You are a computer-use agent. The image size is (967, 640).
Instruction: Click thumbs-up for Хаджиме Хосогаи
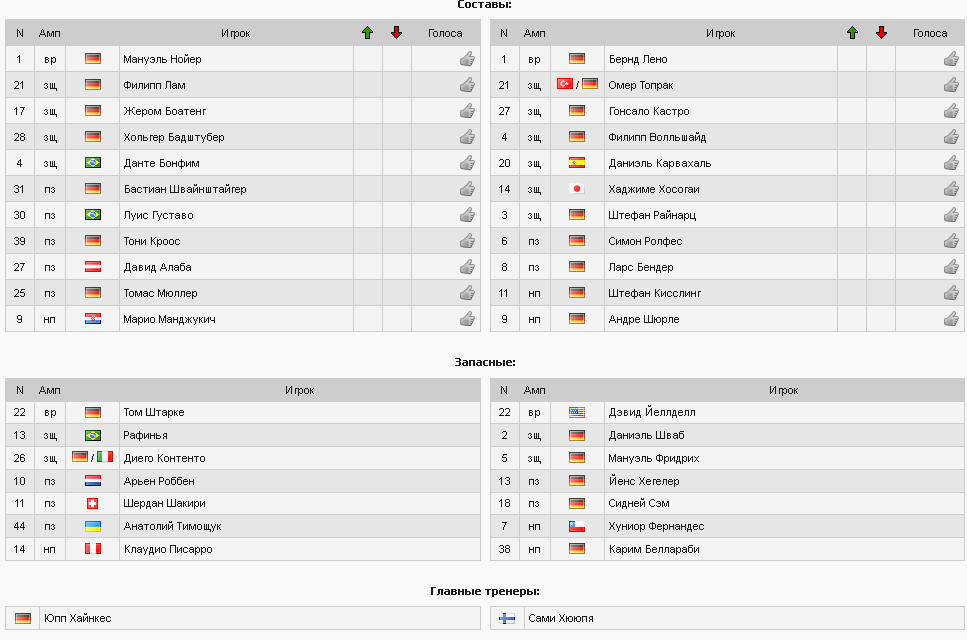coord(951,189)
